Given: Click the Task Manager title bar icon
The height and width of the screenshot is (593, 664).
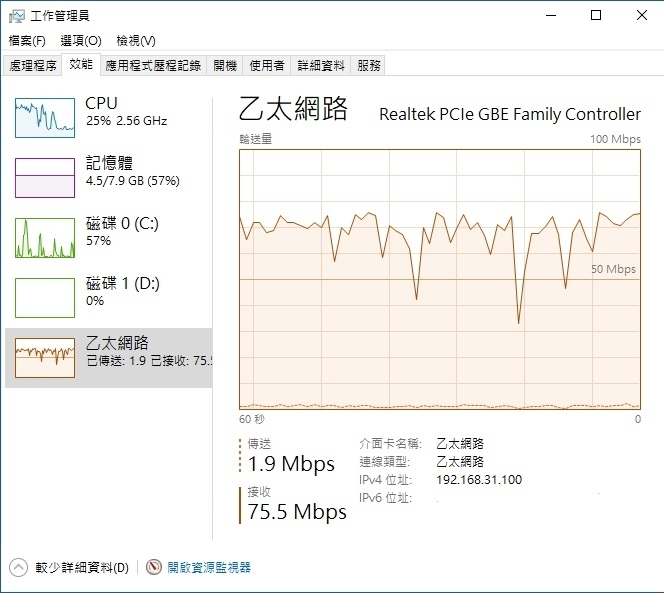Looking at the screenshot, I should click(17, 16).
